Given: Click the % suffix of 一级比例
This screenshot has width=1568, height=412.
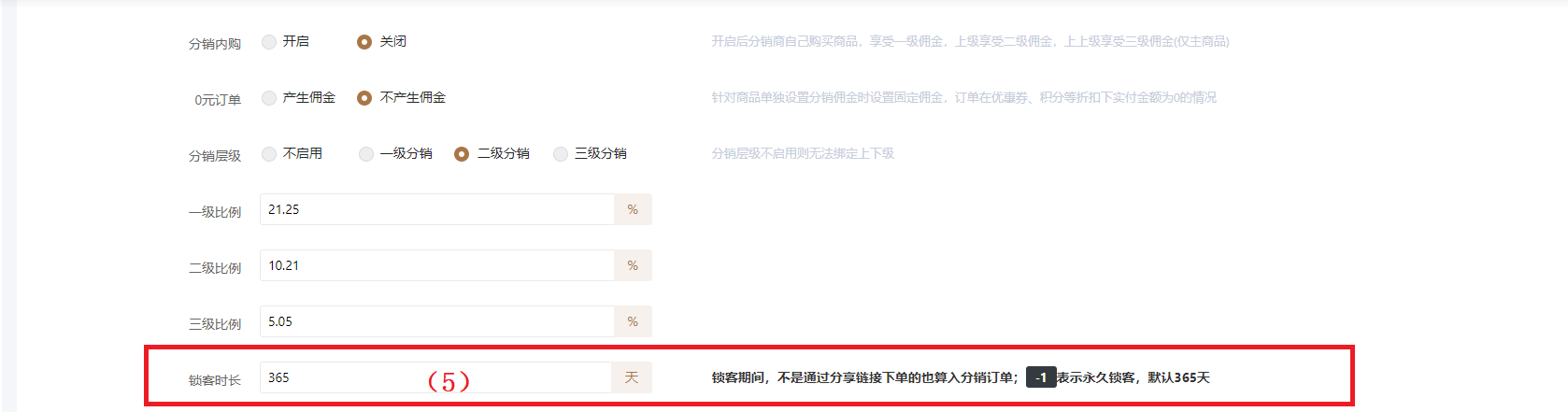Looking at the screenshot, I should coord(633,209).
